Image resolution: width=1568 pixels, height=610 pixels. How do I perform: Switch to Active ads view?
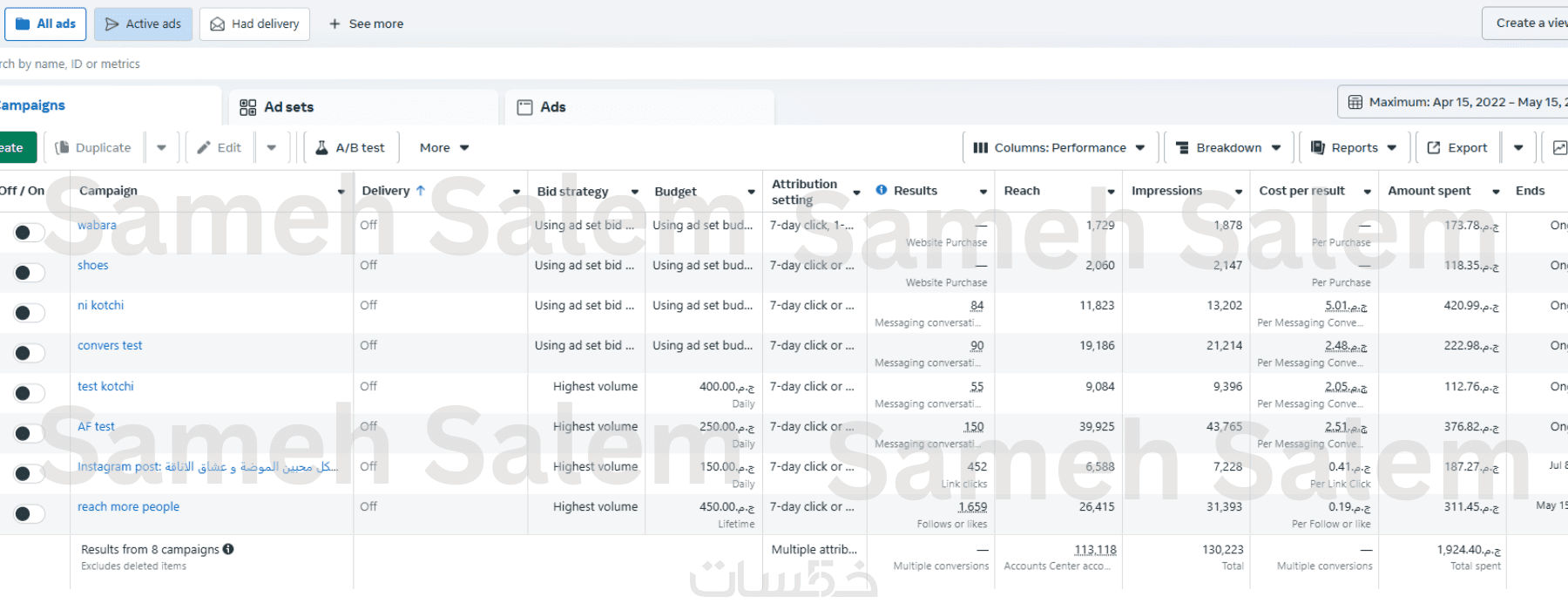coord(144,24)
